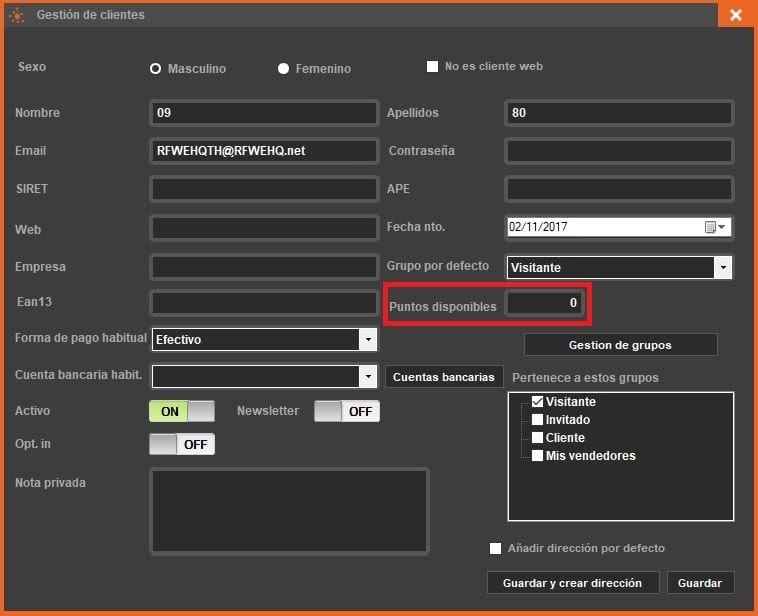Select the Masculino radio button
The image size is (758, 616).
(x=155, y=69)
